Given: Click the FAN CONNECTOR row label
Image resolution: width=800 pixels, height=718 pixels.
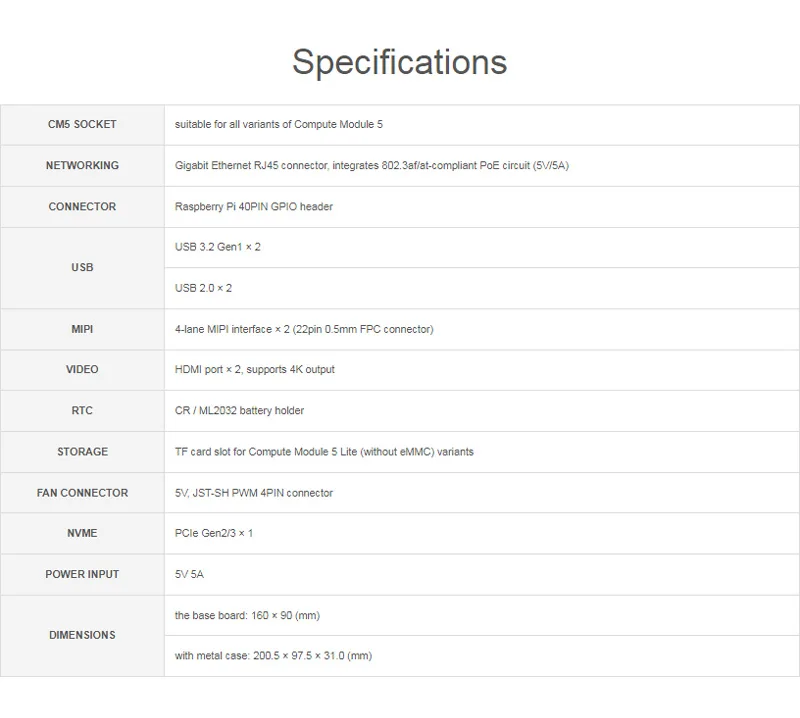Looking at the screenshot, I should click(x=82, y=493).
